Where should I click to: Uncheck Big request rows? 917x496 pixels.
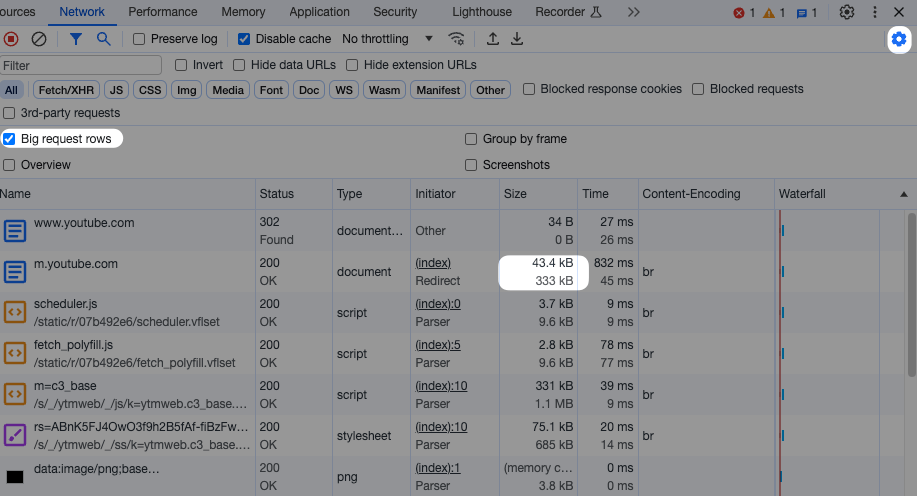9,139
